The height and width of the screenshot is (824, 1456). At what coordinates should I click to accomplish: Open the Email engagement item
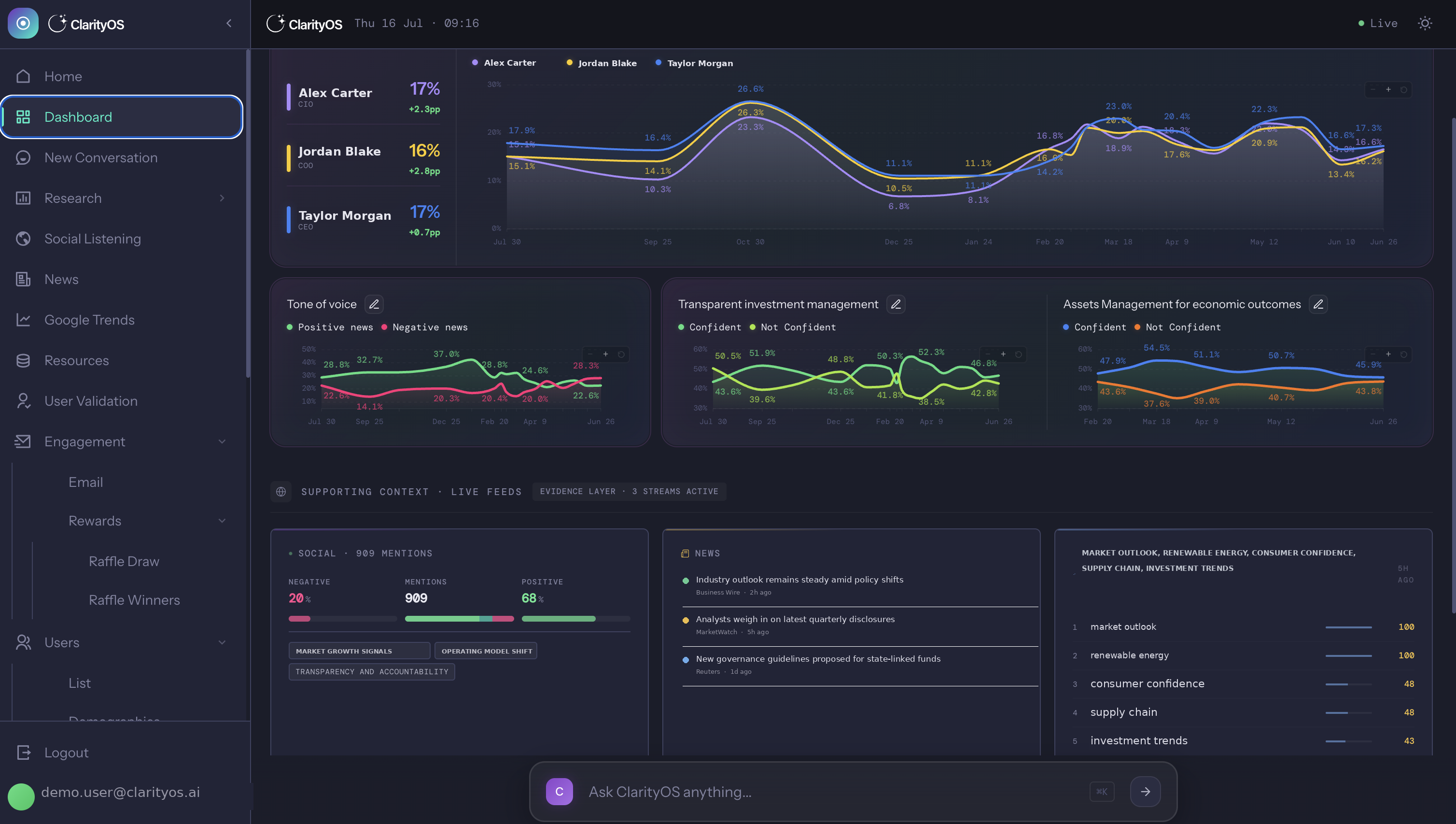85,482
